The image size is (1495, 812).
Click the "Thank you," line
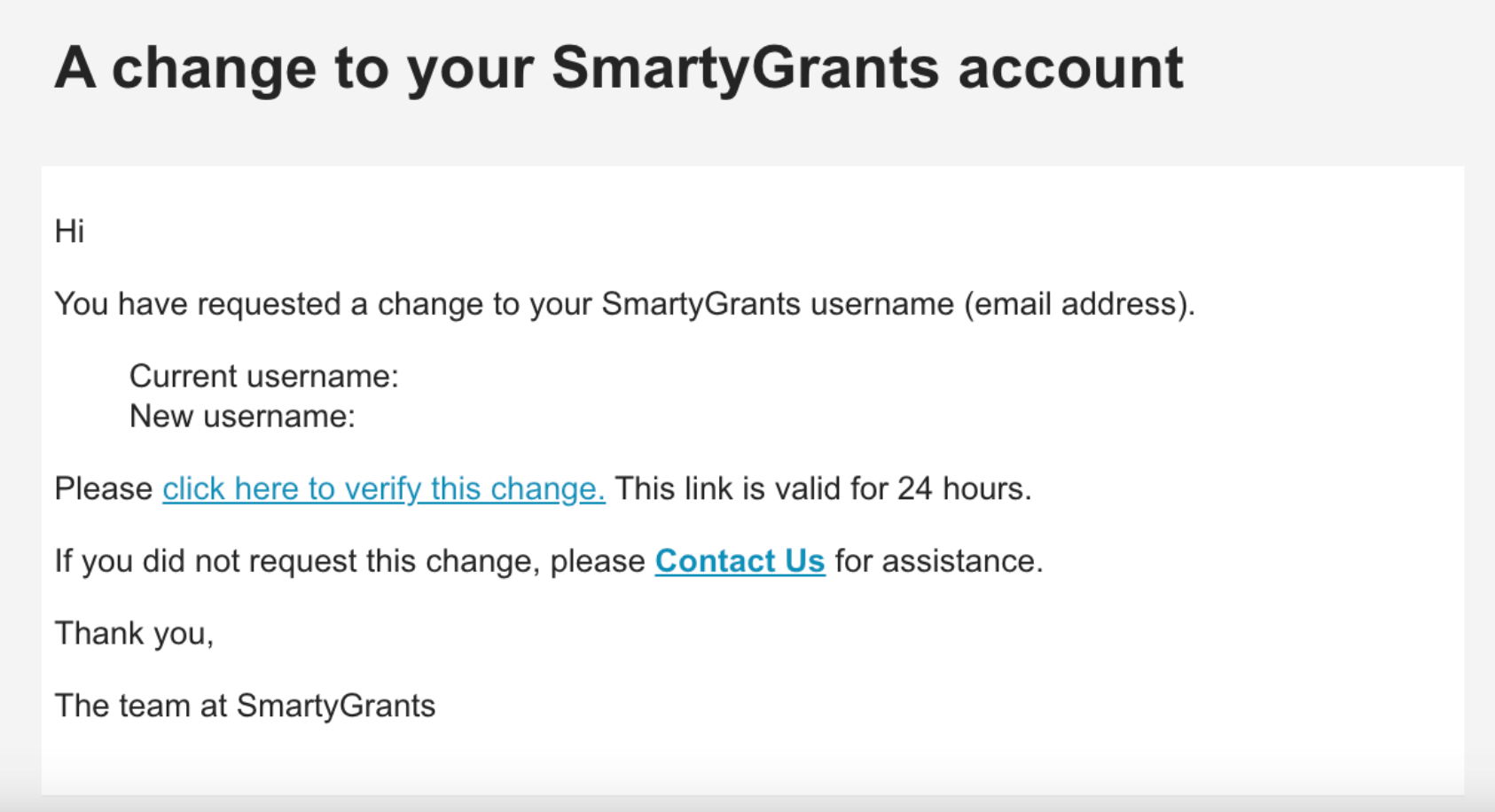[134, 634]
